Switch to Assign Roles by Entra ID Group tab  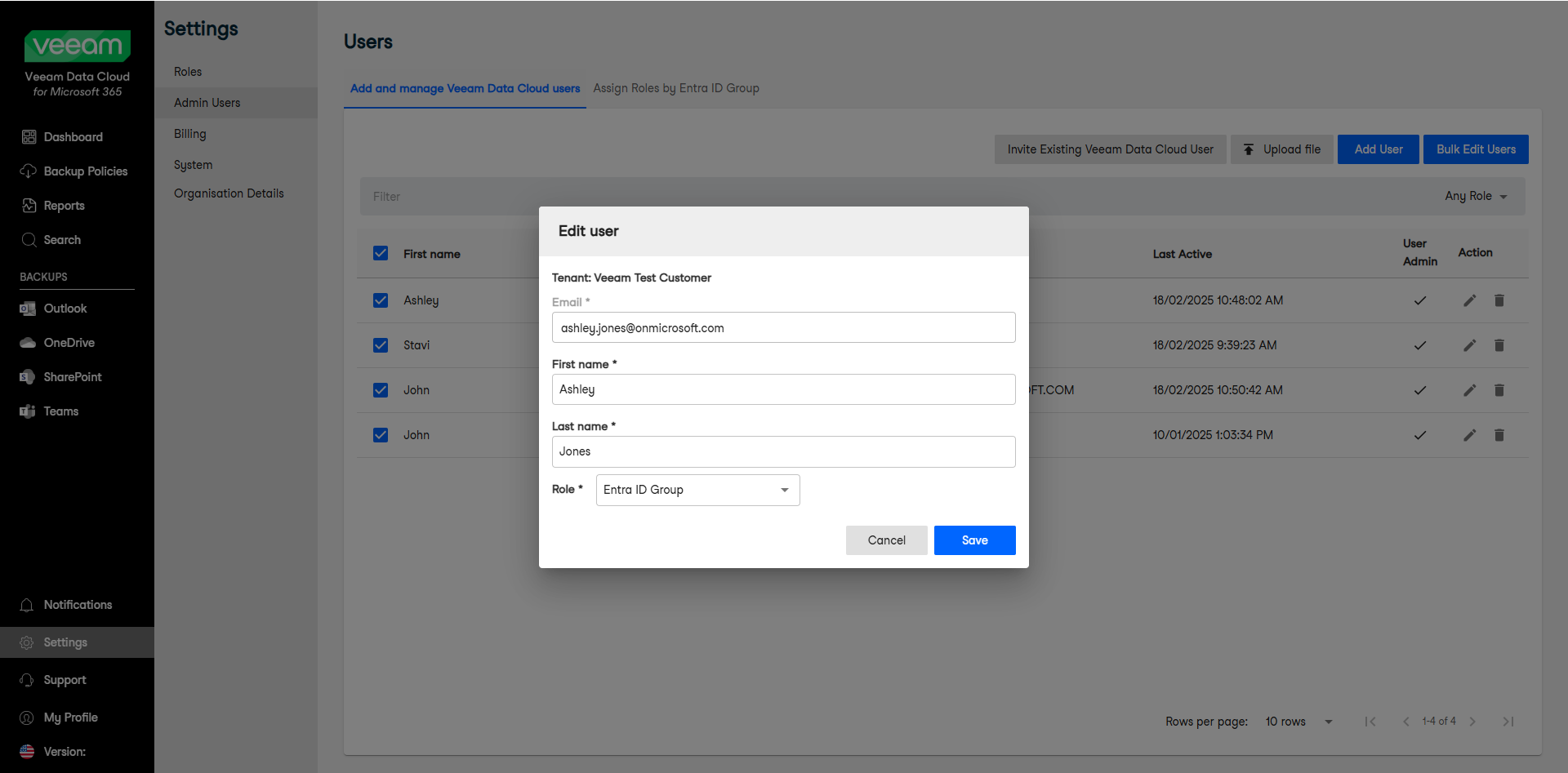[x=676, y=88]
